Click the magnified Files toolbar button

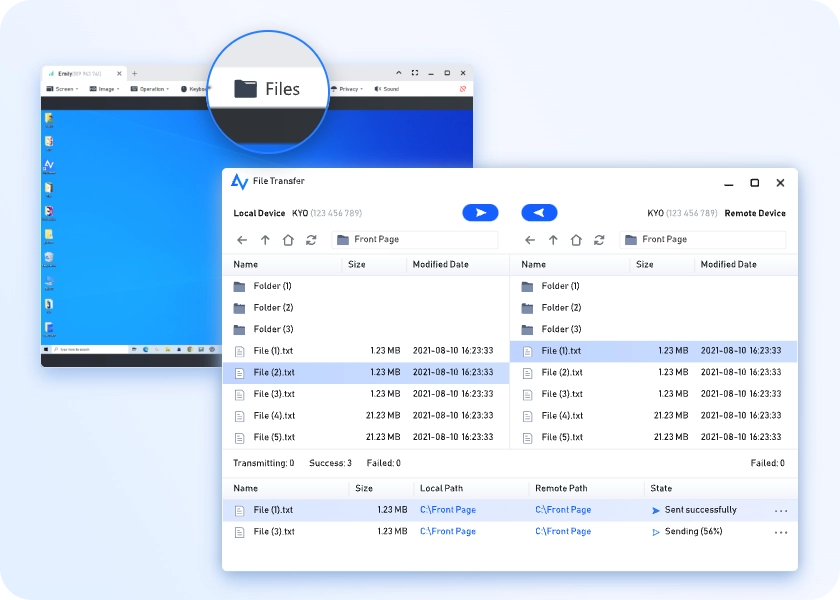pos(267,89)
